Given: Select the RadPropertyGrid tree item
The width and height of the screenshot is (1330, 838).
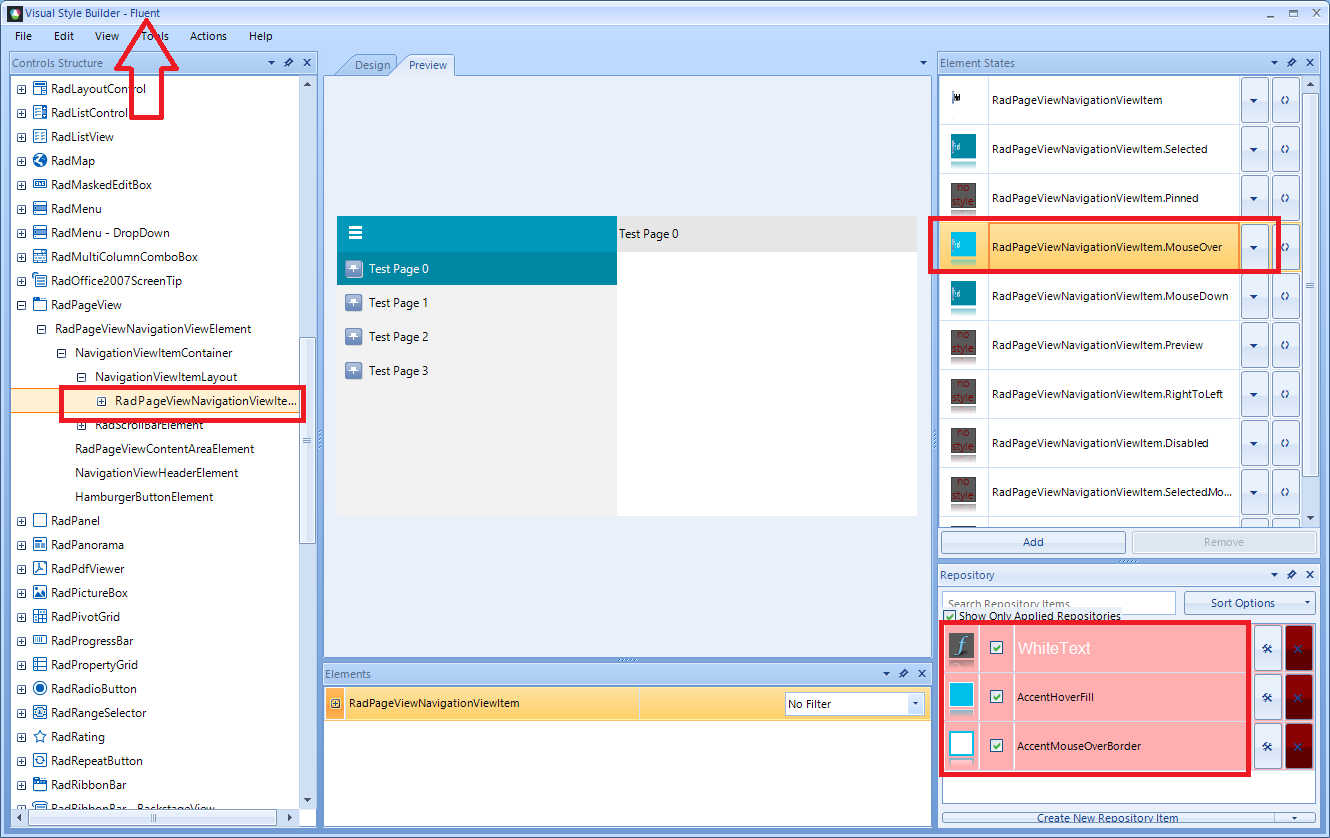Looking at the screenshot, I should [x=94, y=665].
